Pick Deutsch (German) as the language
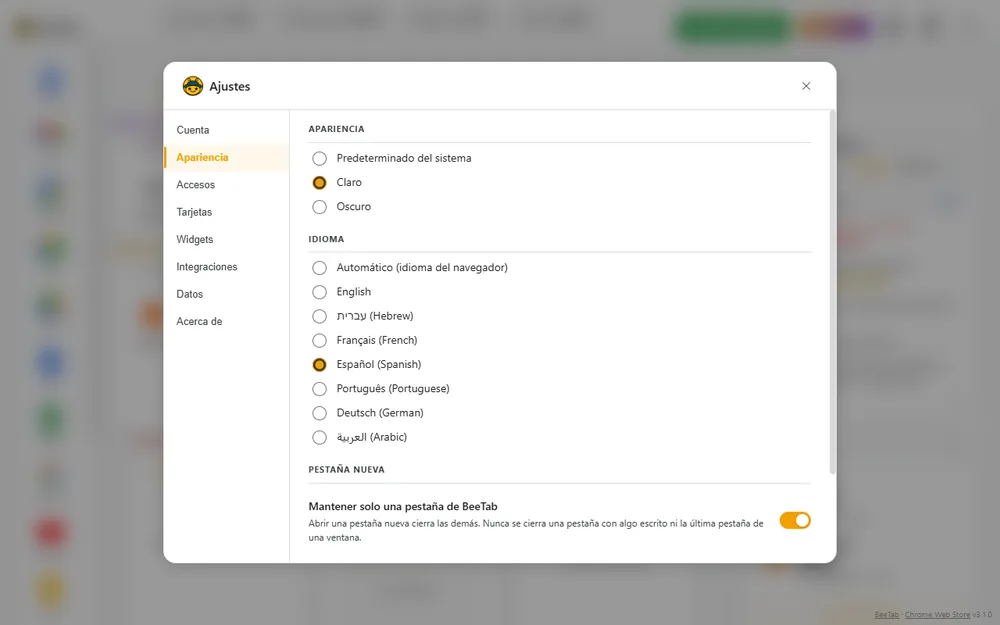 [320, 413]
